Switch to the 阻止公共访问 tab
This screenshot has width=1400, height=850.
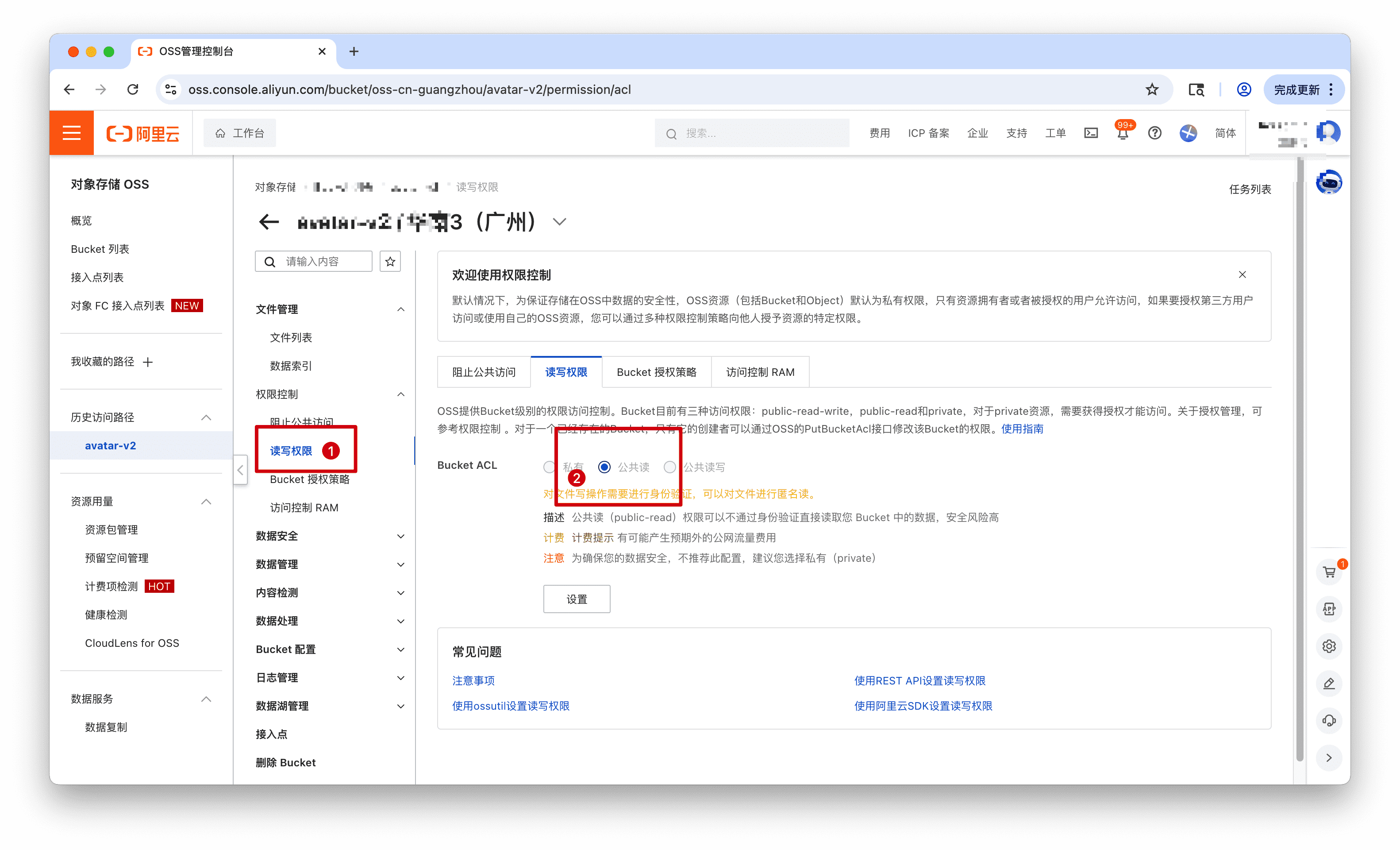tap(484, 372)
